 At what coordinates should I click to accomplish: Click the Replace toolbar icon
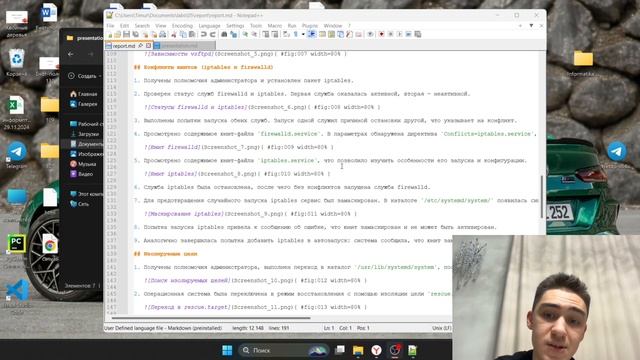point(233,34)
